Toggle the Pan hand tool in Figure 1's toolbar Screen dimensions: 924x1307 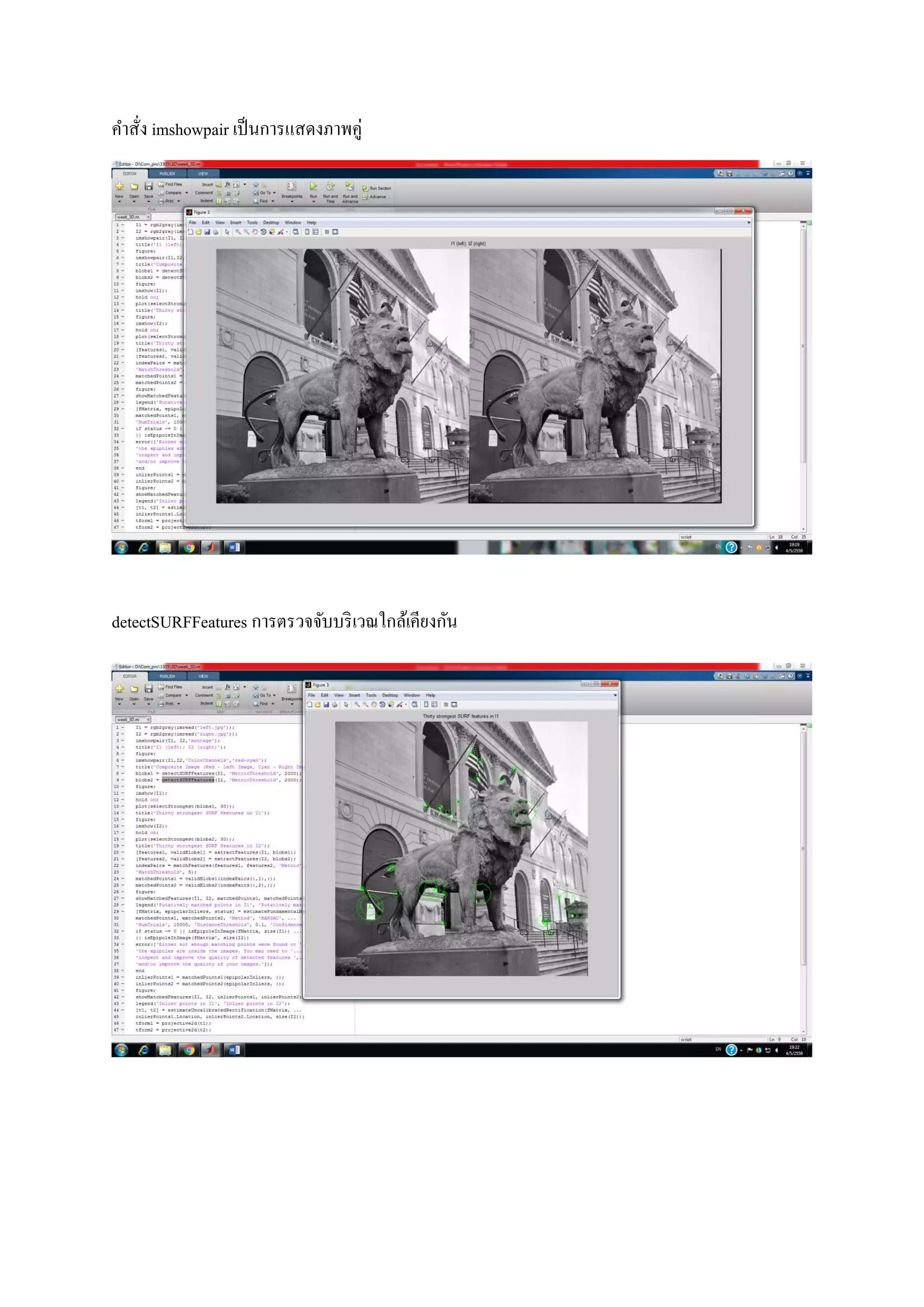[255, 232]
